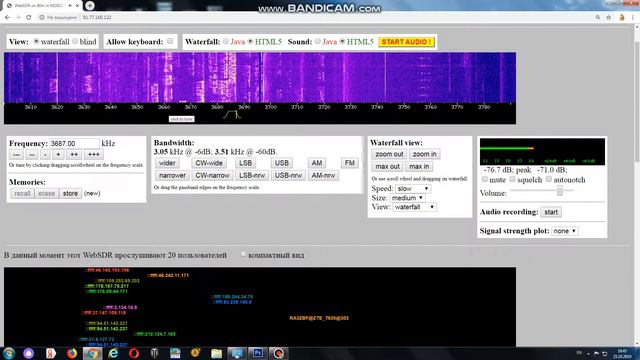Switch to Chrome in the taskbar

click(92, 353)
